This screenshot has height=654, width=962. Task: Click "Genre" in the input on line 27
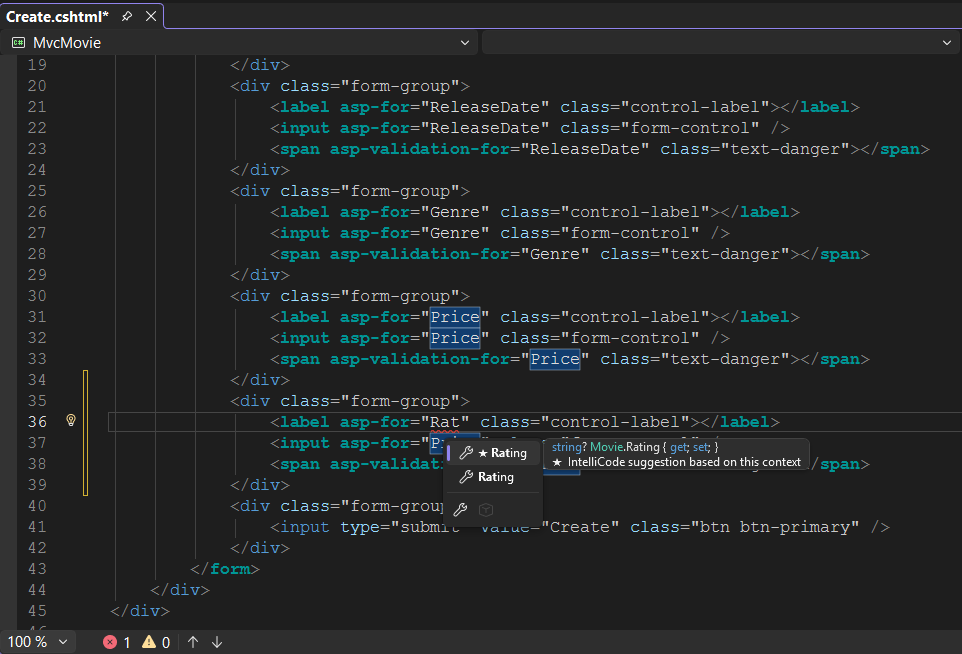pyautogui.click(x=455, y=233)
